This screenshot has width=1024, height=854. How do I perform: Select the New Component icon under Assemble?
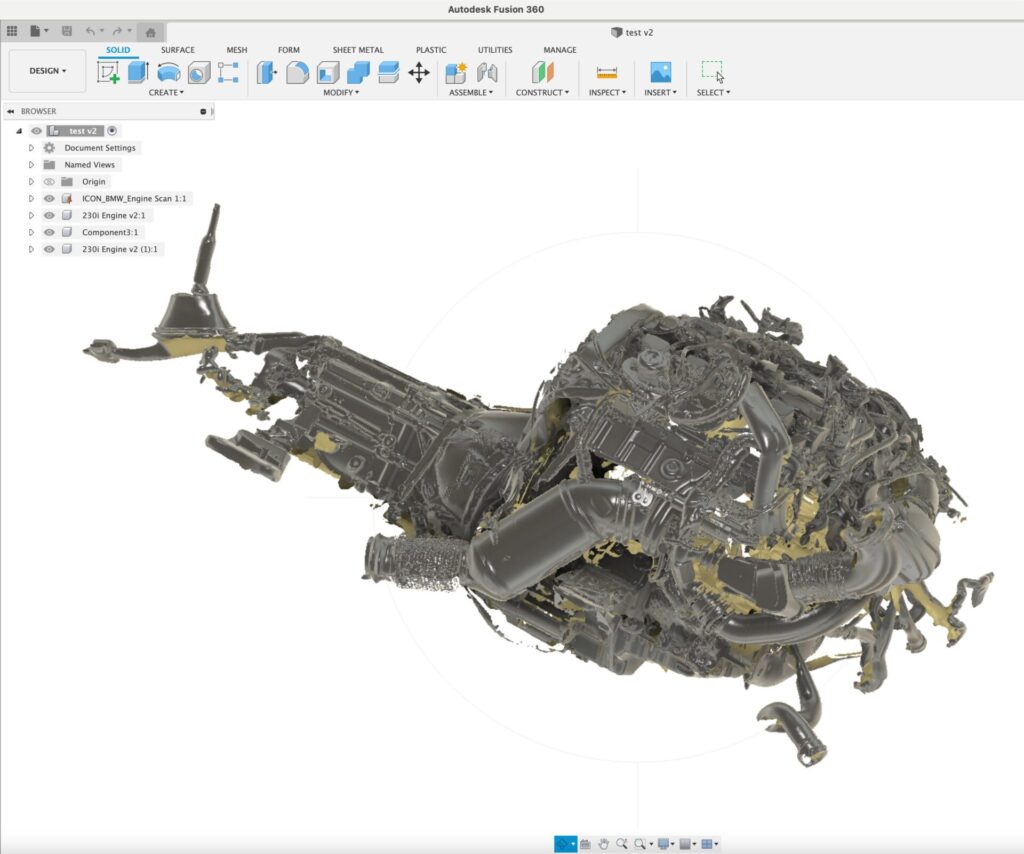coord(456,71)
